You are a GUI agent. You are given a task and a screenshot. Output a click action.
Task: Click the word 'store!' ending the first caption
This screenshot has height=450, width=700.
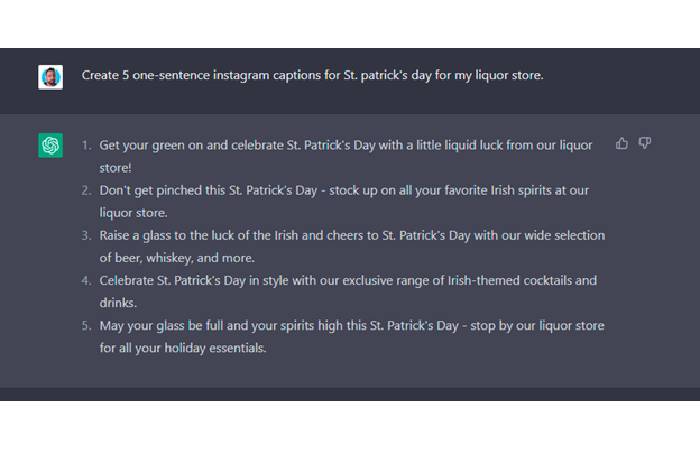[x=115, y=168]
